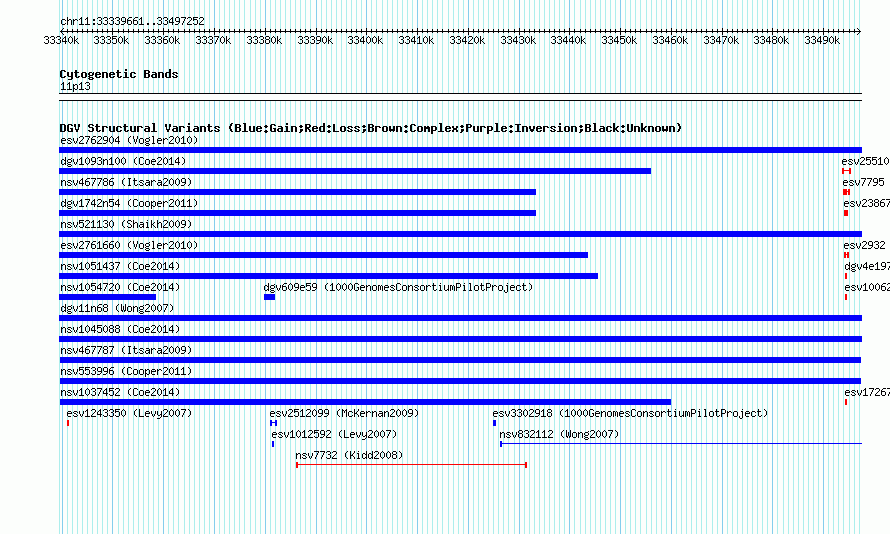Click the 33380k scale label

265,40
